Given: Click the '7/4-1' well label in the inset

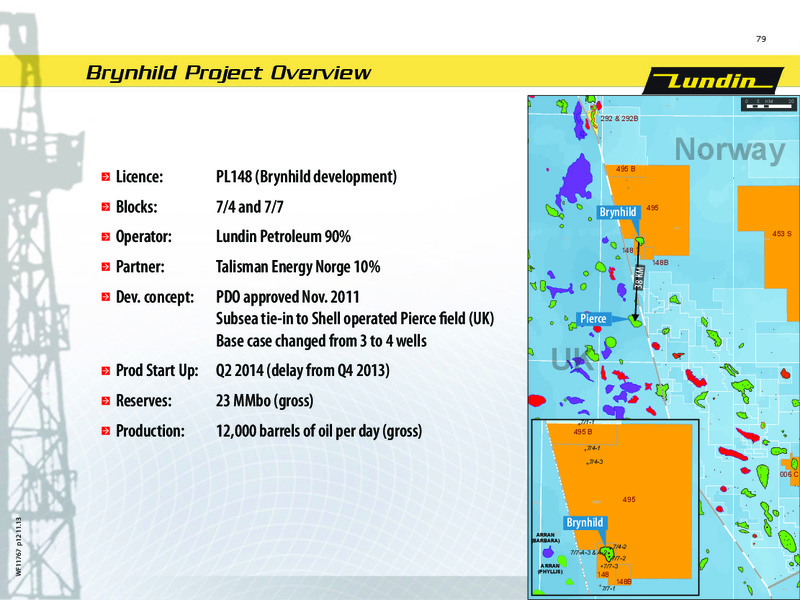Looking at the screenshot, I should coord(592,448).
